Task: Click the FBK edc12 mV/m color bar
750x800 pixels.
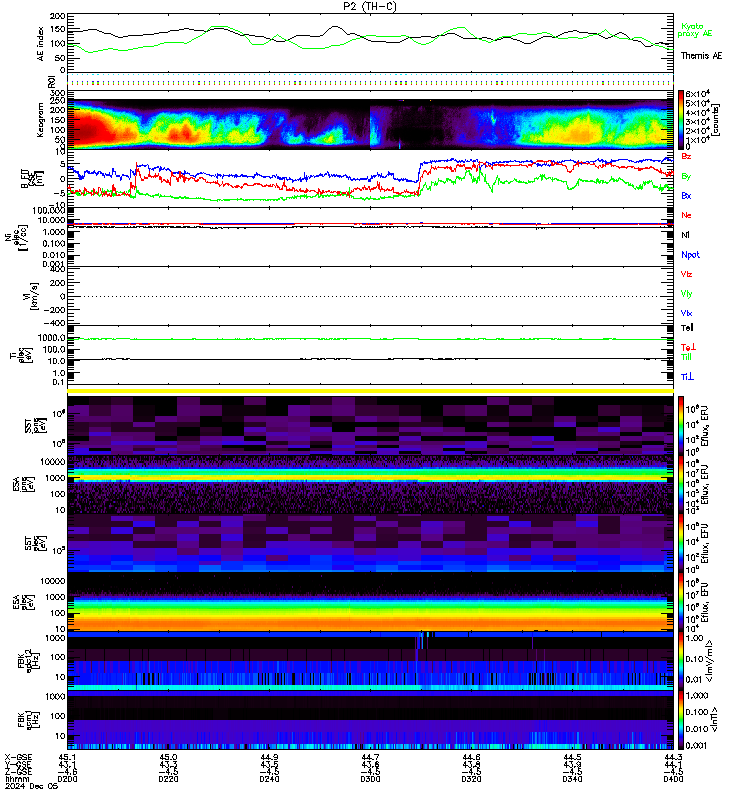Action: point(681,661)
